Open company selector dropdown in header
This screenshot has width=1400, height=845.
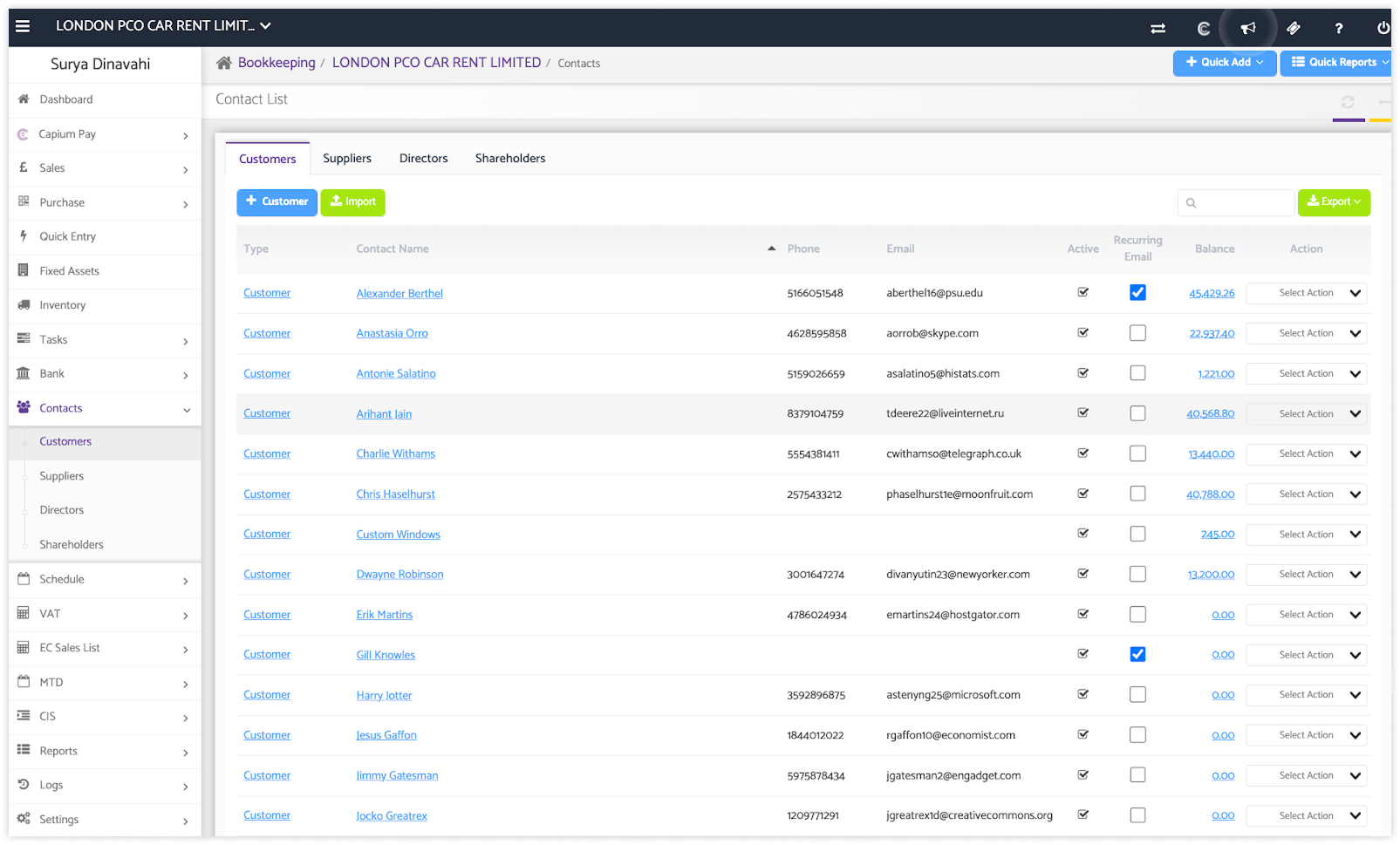[x=163, y=26]
